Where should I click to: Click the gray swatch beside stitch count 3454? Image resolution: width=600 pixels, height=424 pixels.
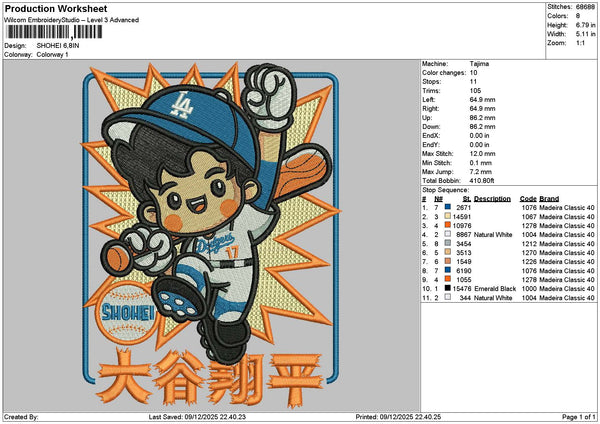click(447, 243)
